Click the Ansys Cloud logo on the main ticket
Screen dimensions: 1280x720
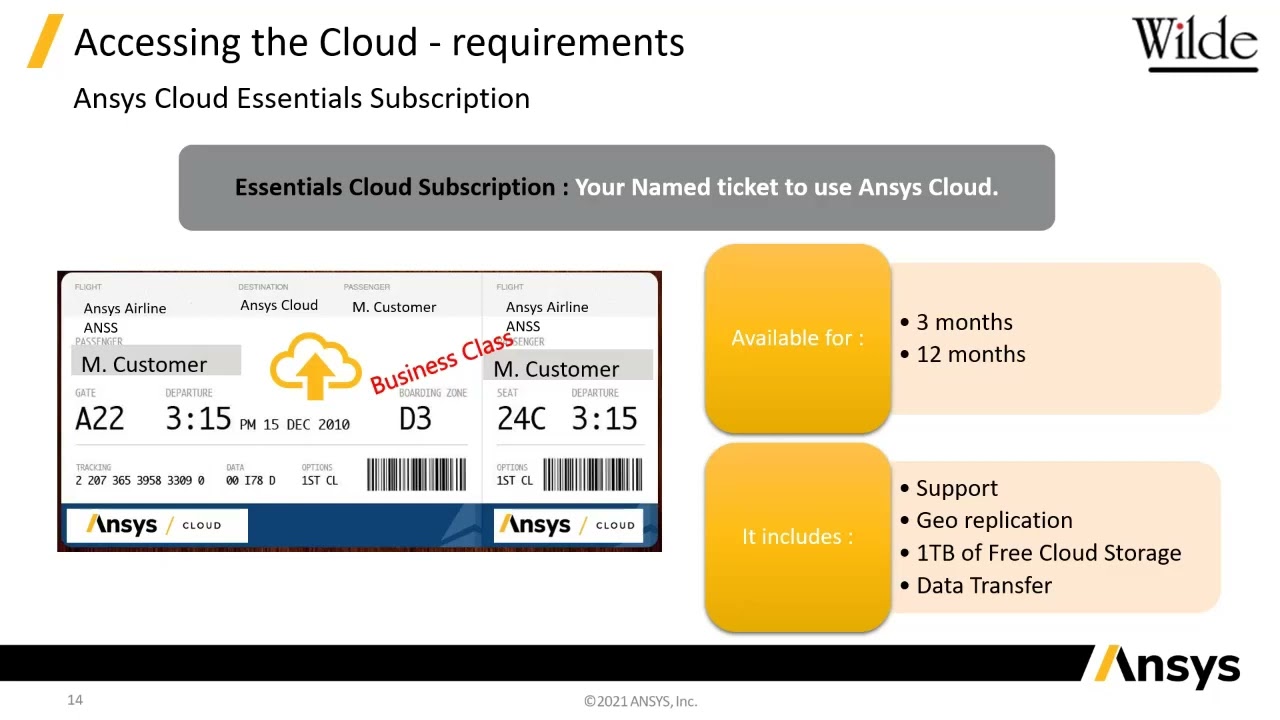[x=155, y=525]
